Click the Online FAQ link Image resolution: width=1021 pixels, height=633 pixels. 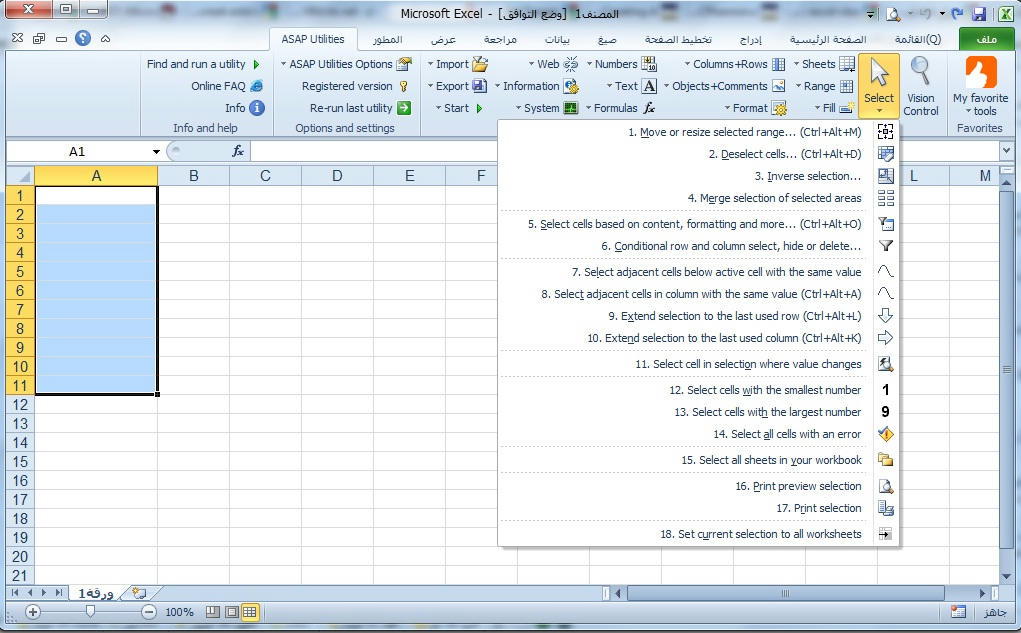point(227,86)
